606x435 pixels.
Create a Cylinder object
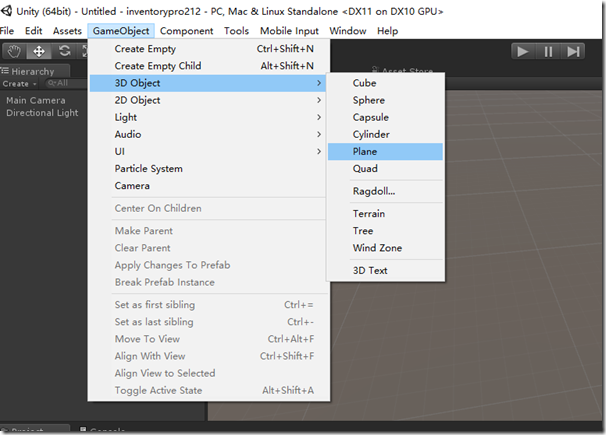pos(385,134)
